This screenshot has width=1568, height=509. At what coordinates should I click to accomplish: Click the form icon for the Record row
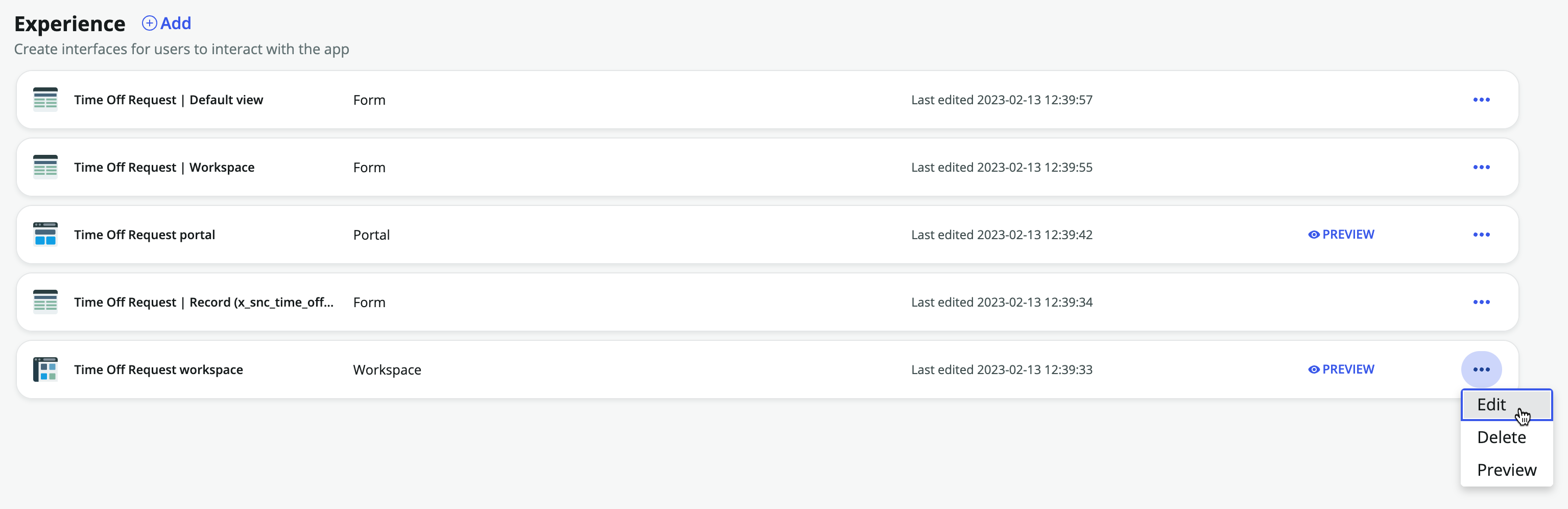tap(45, 302)
